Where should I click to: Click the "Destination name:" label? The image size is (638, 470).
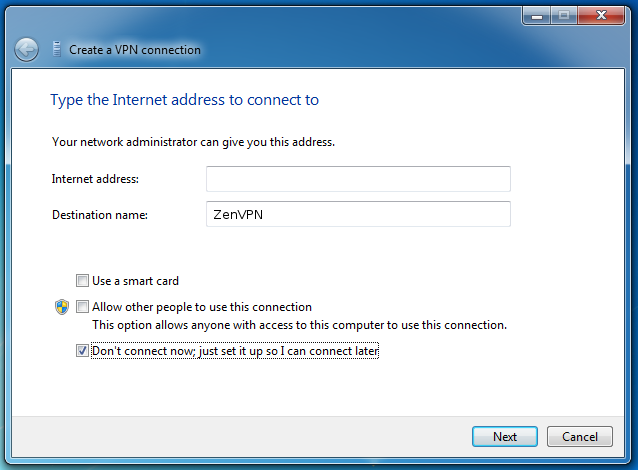[100, 215]
